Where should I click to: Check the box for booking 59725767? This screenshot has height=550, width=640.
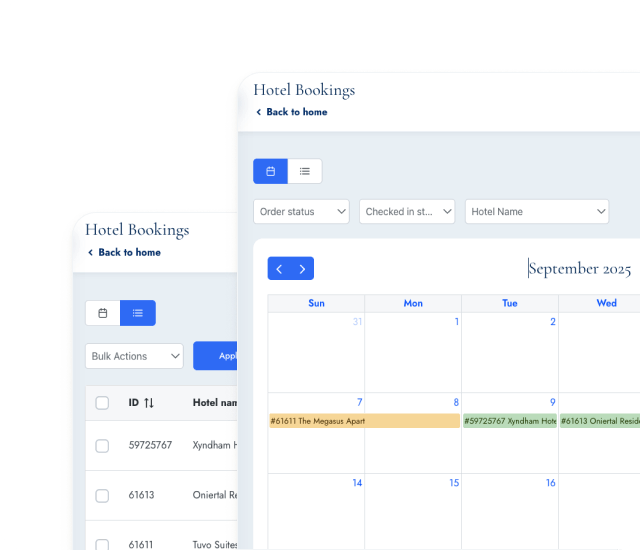coord(102,446)
